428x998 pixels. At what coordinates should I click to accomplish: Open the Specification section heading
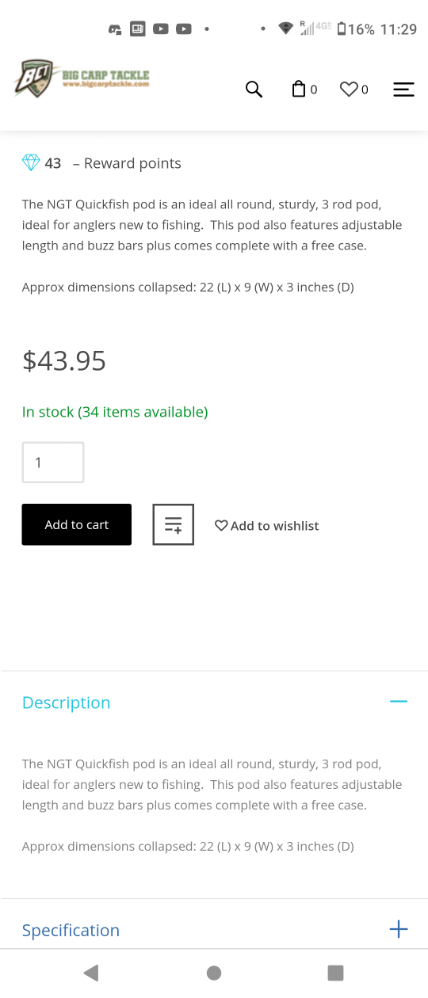71,930
